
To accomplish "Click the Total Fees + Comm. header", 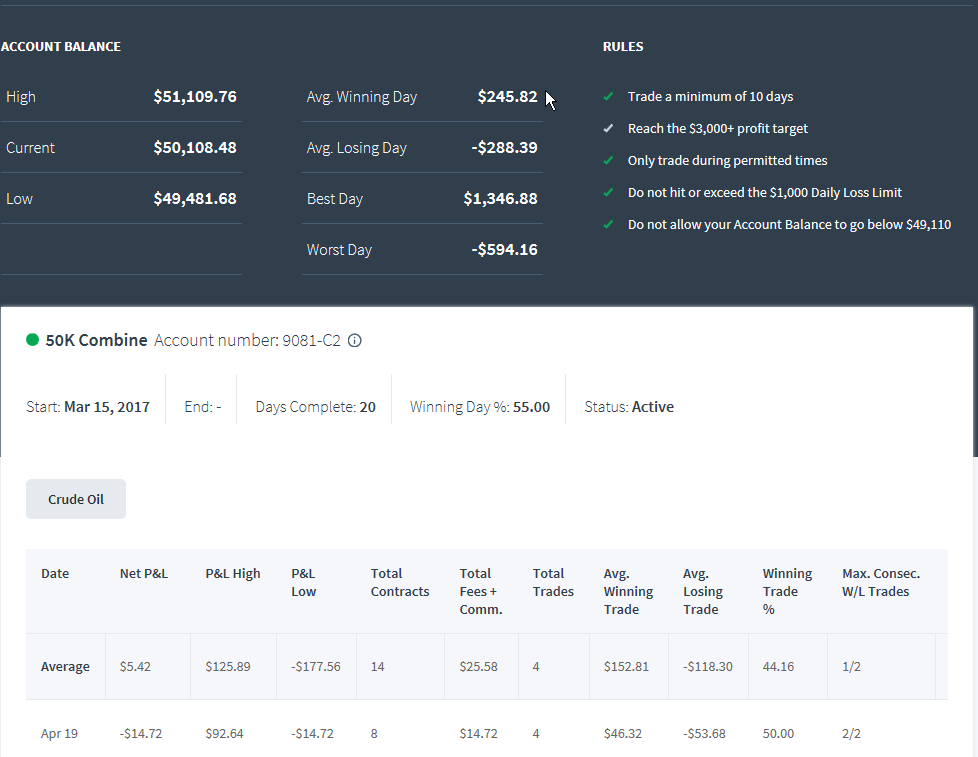I will tap(481, 591).
